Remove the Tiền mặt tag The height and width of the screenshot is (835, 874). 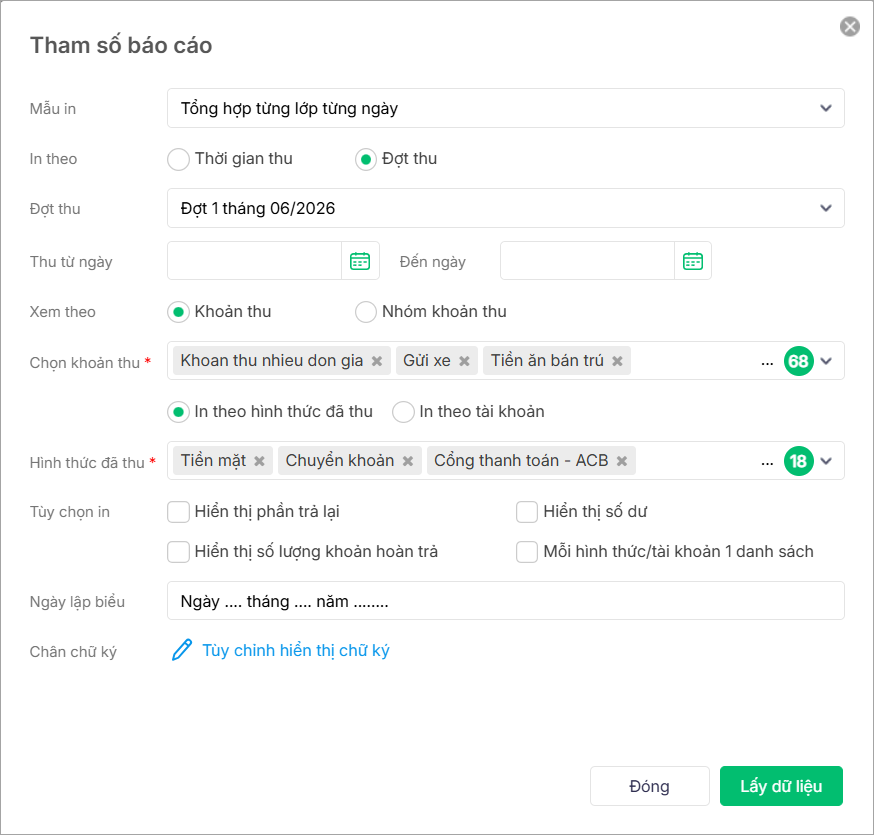259,461
